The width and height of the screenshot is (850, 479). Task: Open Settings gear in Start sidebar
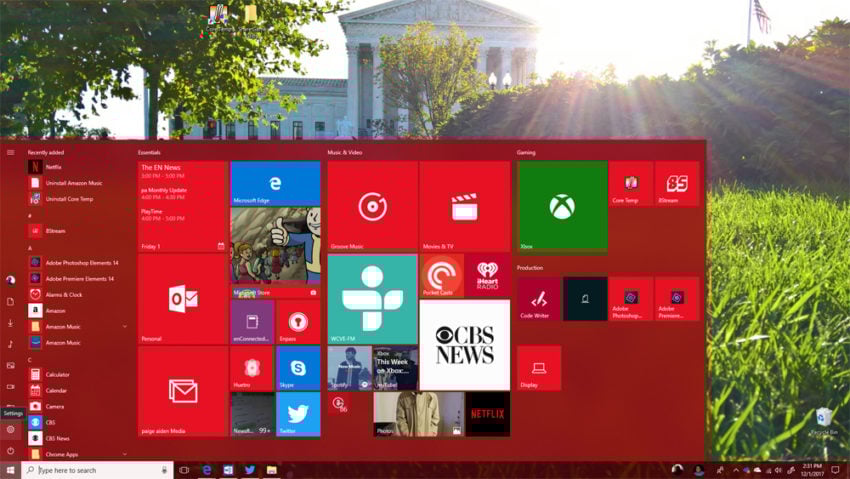(10, 429)
